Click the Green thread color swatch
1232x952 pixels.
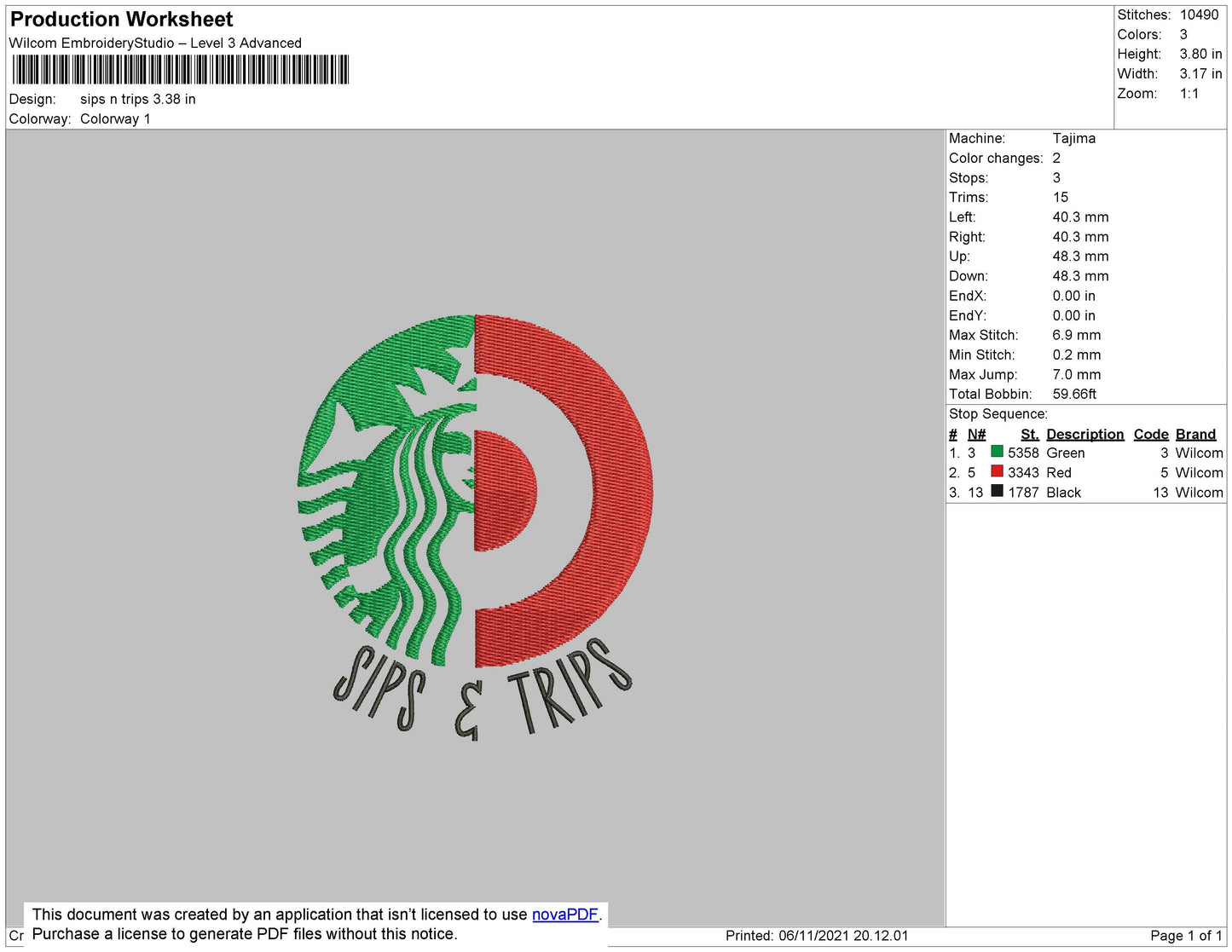997,452
